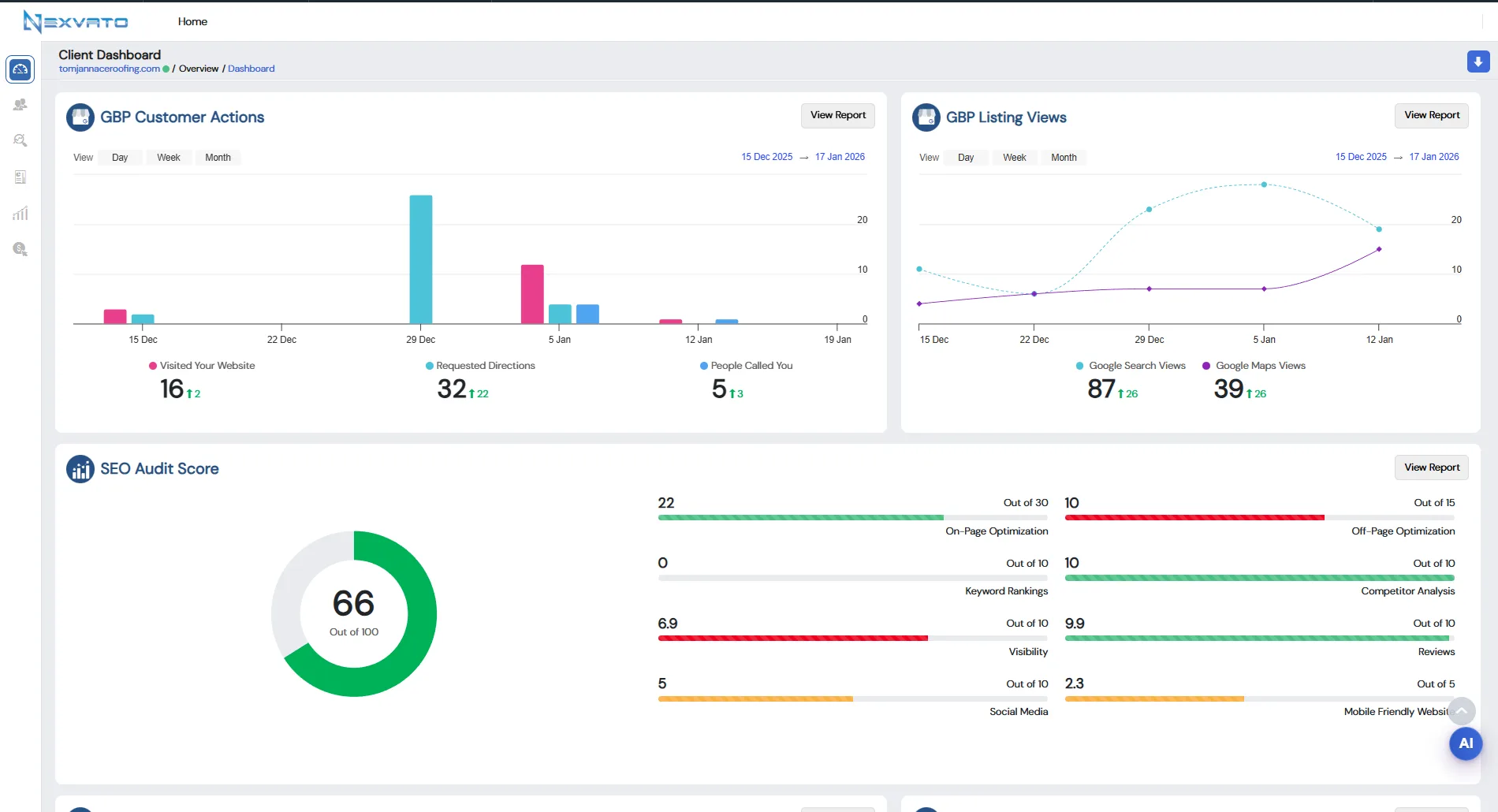This screenshot has width=1498, height=812.
Task: Open the reports document icon in sidebar
Action: click(x=20, y=176)
